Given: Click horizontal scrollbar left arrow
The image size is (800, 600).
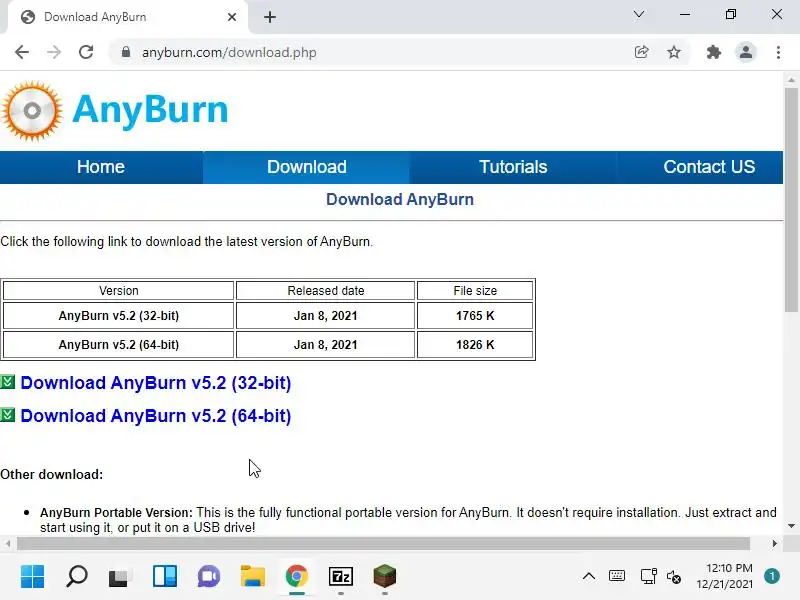Looking at the screenshot, I should [8, 543].
